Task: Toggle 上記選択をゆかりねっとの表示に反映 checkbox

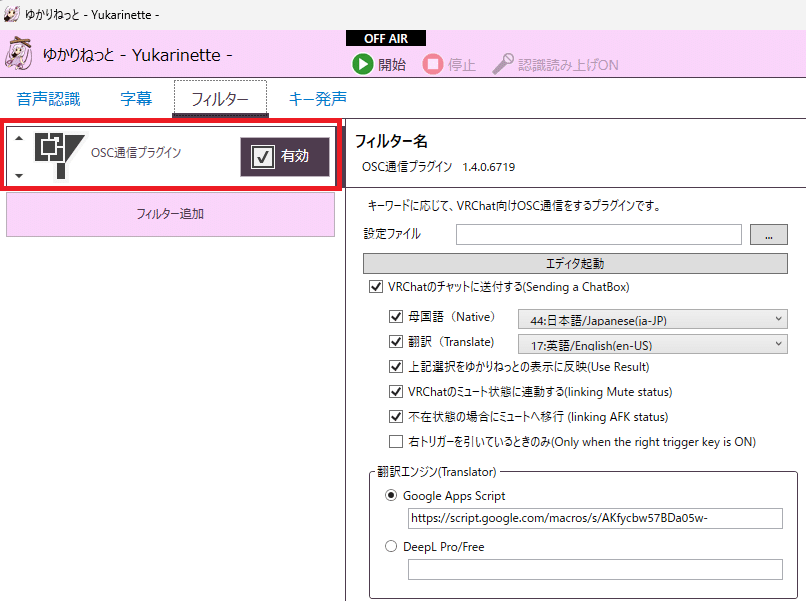Action: tap(396, 367)
